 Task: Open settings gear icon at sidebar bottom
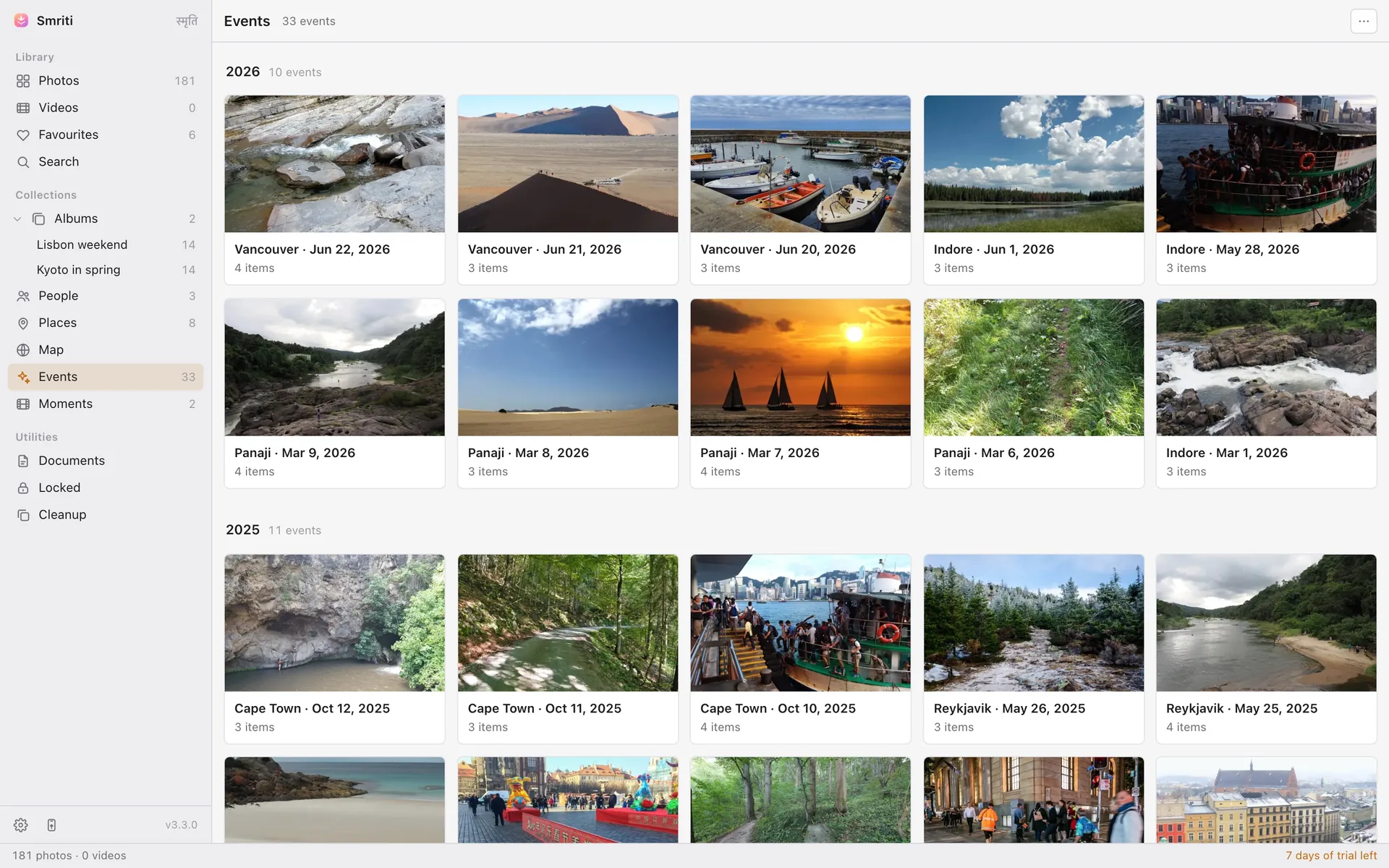coord(21,825)
